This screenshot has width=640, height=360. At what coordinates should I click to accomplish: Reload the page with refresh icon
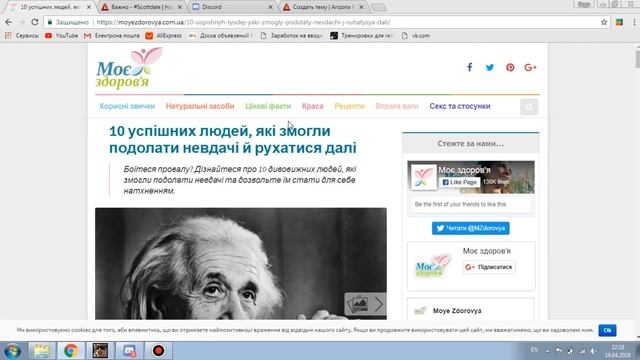pos(35,22)
